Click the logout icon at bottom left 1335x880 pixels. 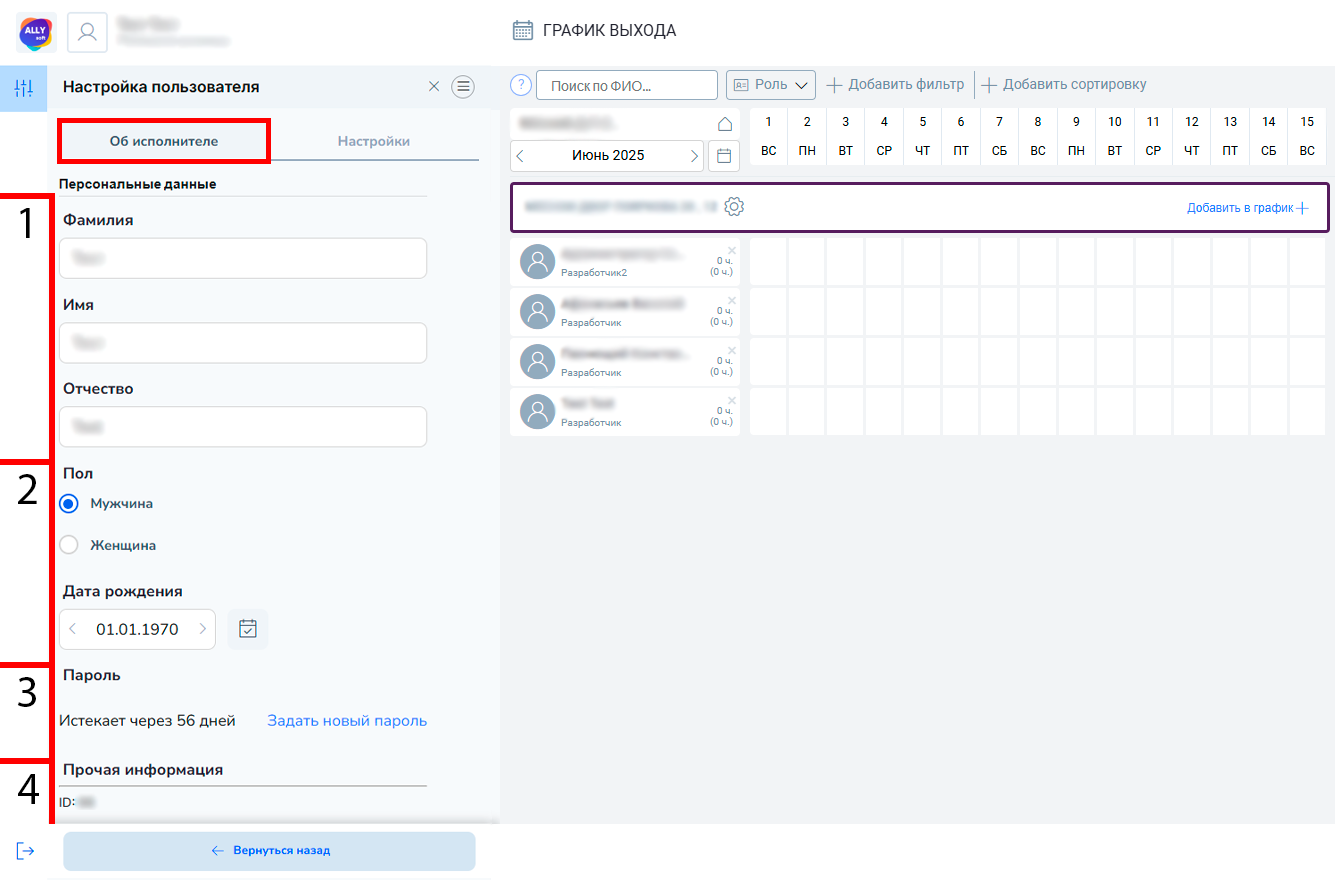[x=25, y=851]
